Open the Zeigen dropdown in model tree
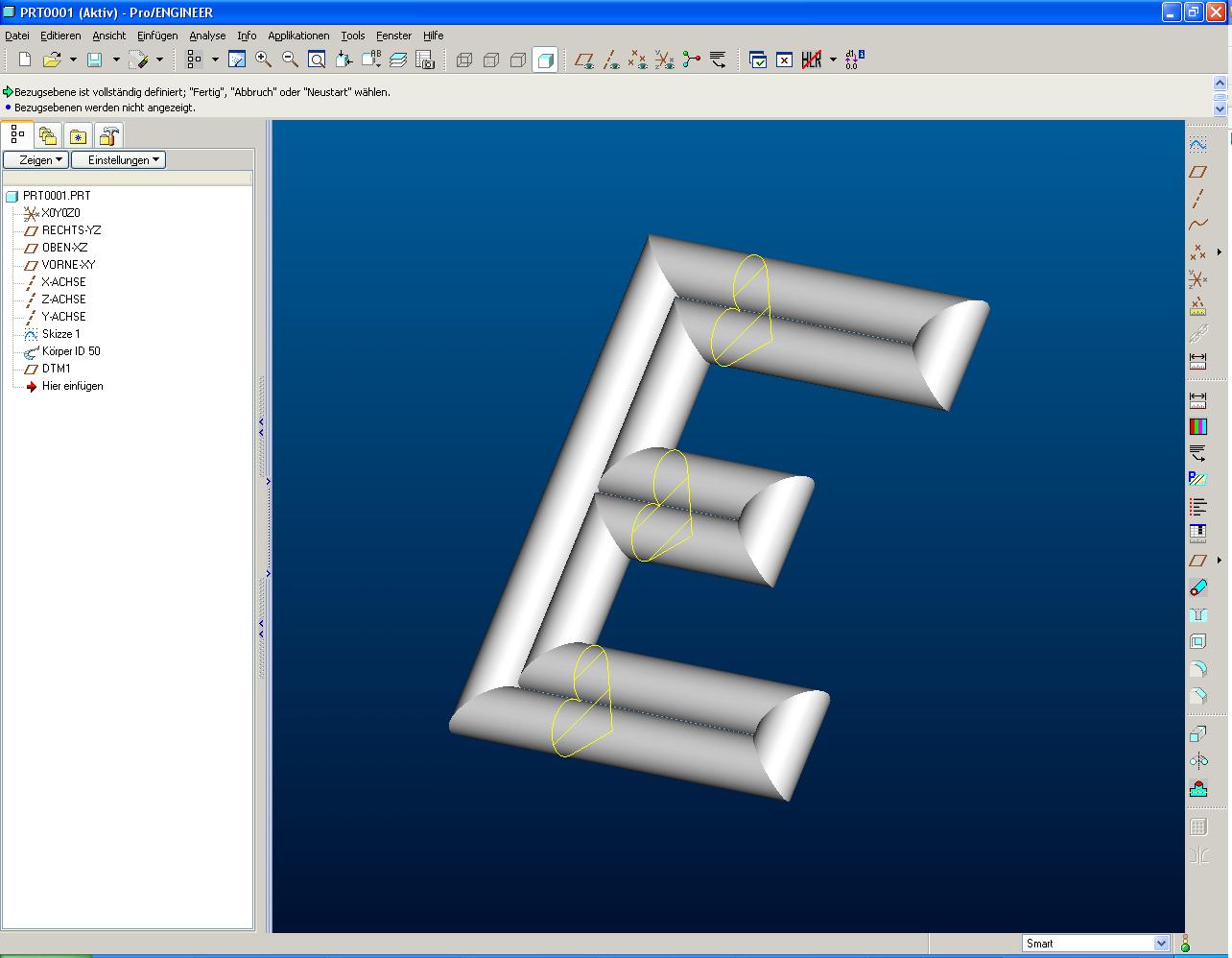Image resolution: width=1232 pixels, height=958 pixels. (36, 160)
